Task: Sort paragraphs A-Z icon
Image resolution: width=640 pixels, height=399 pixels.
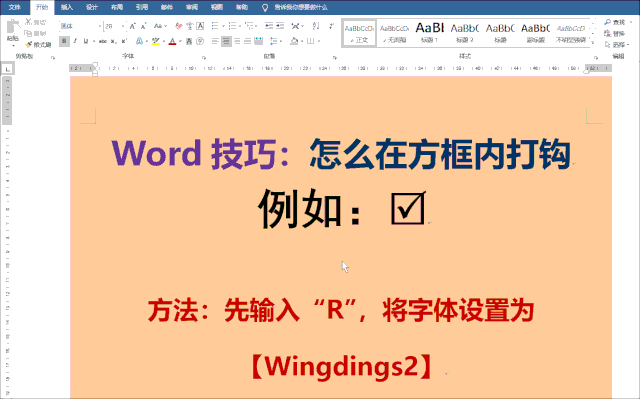Action: click(316, 26)
